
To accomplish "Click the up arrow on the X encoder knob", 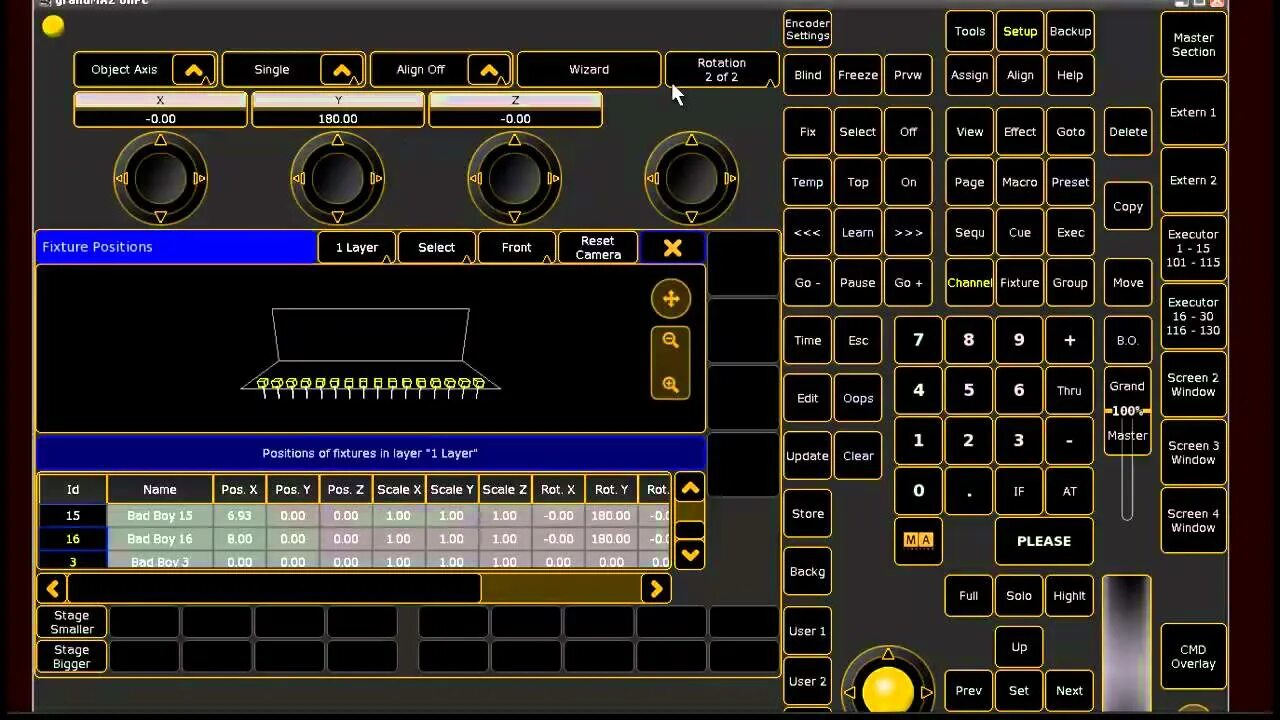I will [x=160, y=140].
